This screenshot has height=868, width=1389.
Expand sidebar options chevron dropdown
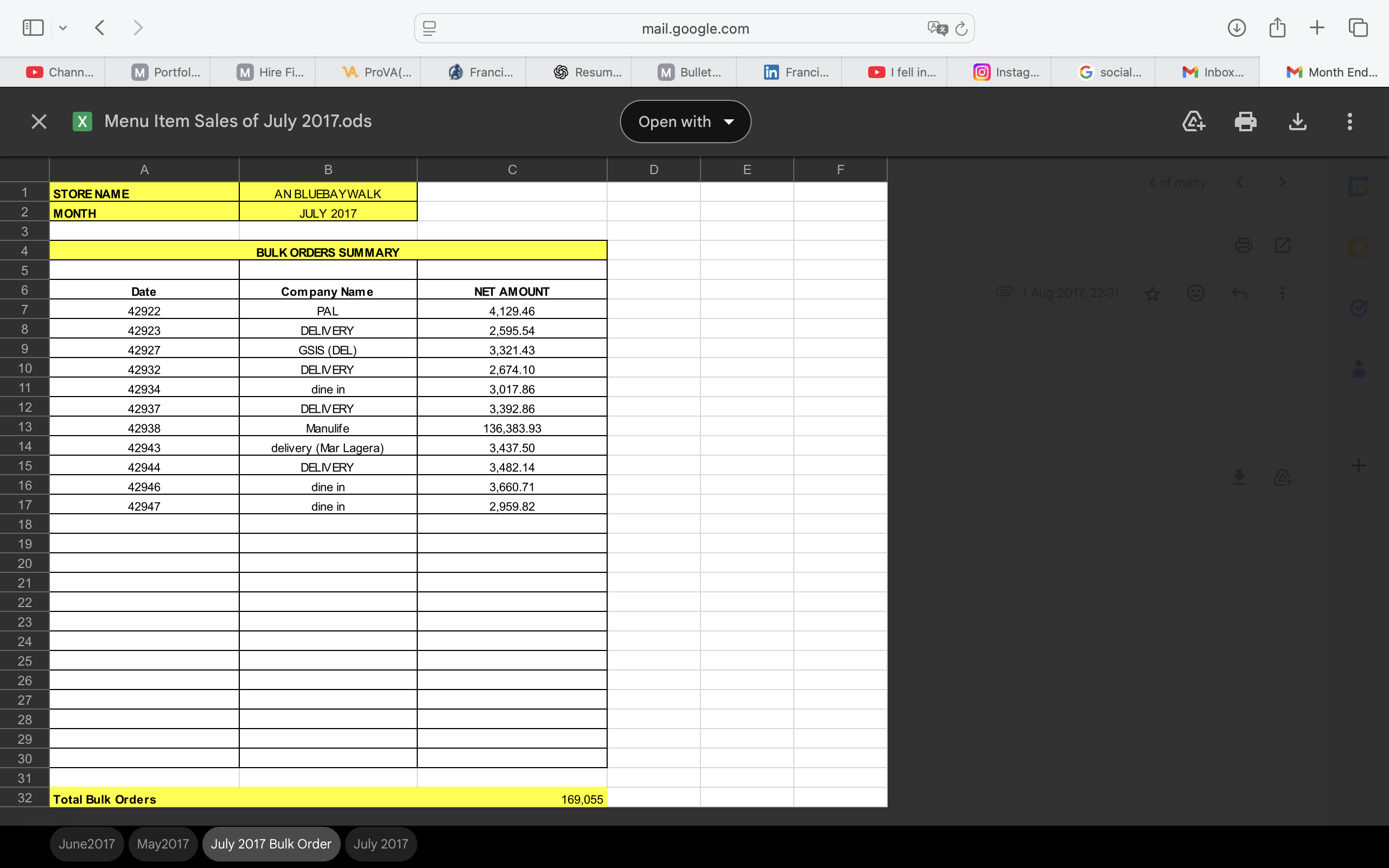(63, 28)
